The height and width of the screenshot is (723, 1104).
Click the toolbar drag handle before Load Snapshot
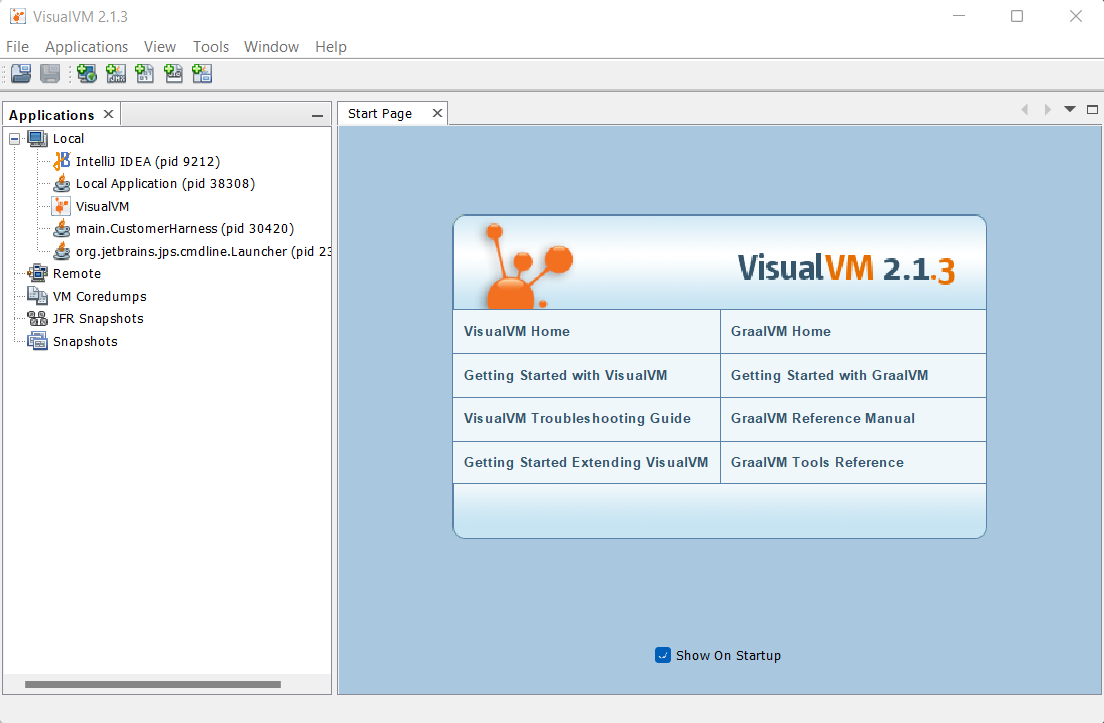(4, 73)
